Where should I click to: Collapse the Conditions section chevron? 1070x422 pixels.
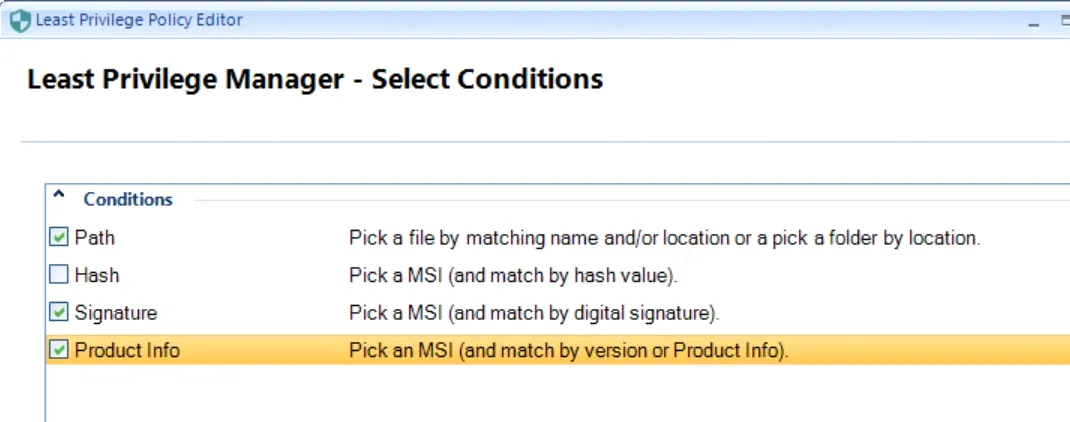[x=58, y=197]
